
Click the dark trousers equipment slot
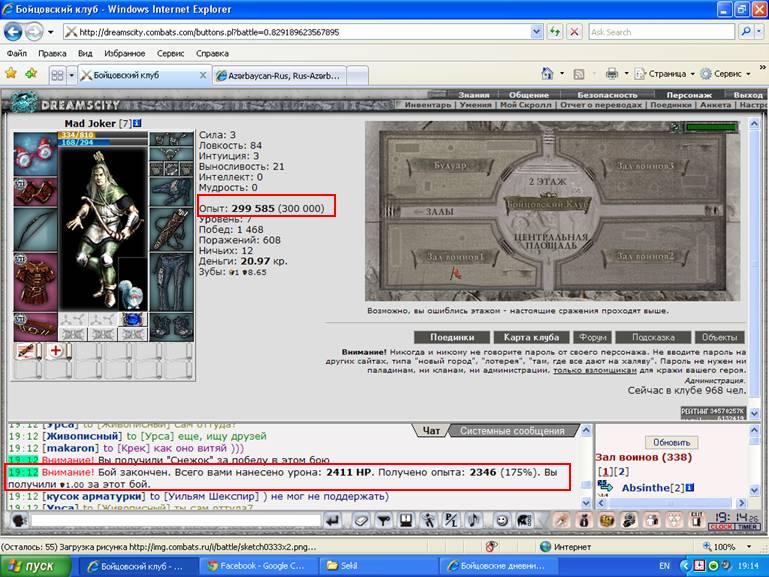coord(171,282)
